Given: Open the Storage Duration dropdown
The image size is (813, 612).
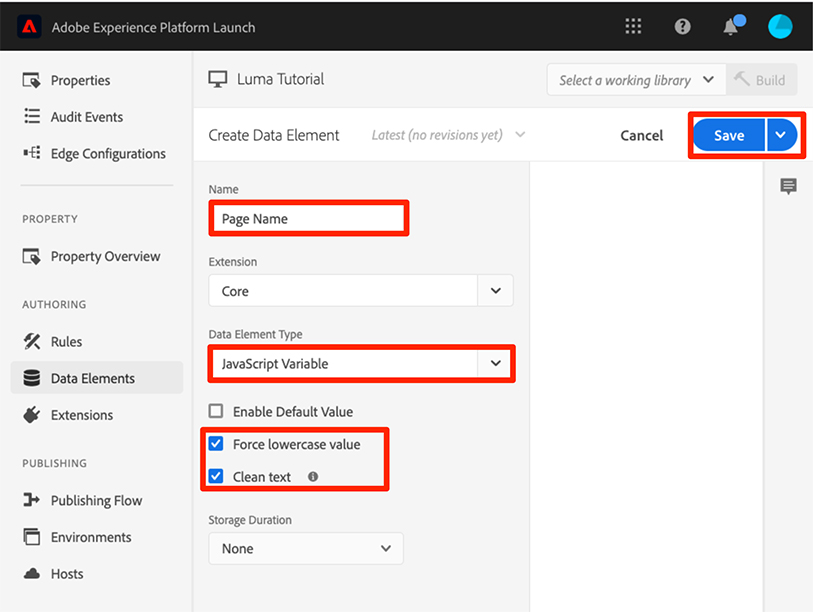Looking at the screenshot, I should (x=306, y=548).
